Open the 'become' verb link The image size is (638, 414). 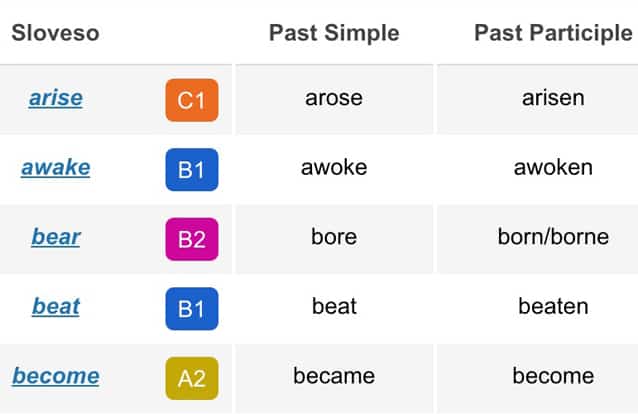pyautogui.click(x=56, y=376)
